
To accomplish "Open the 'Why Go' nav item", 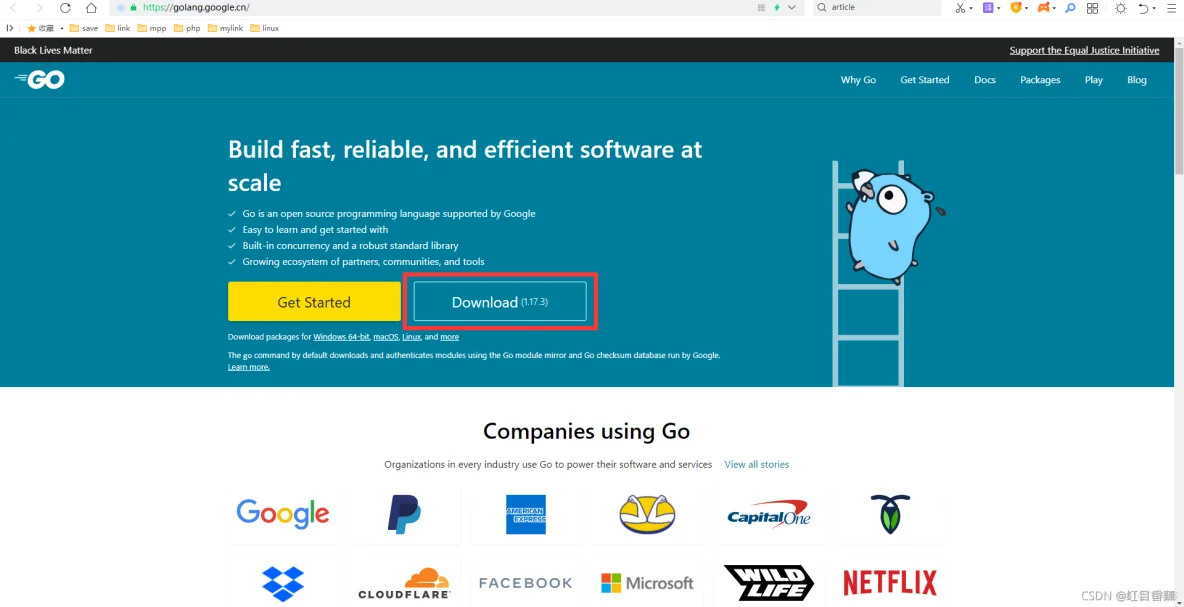I will [x=859, y=80].
